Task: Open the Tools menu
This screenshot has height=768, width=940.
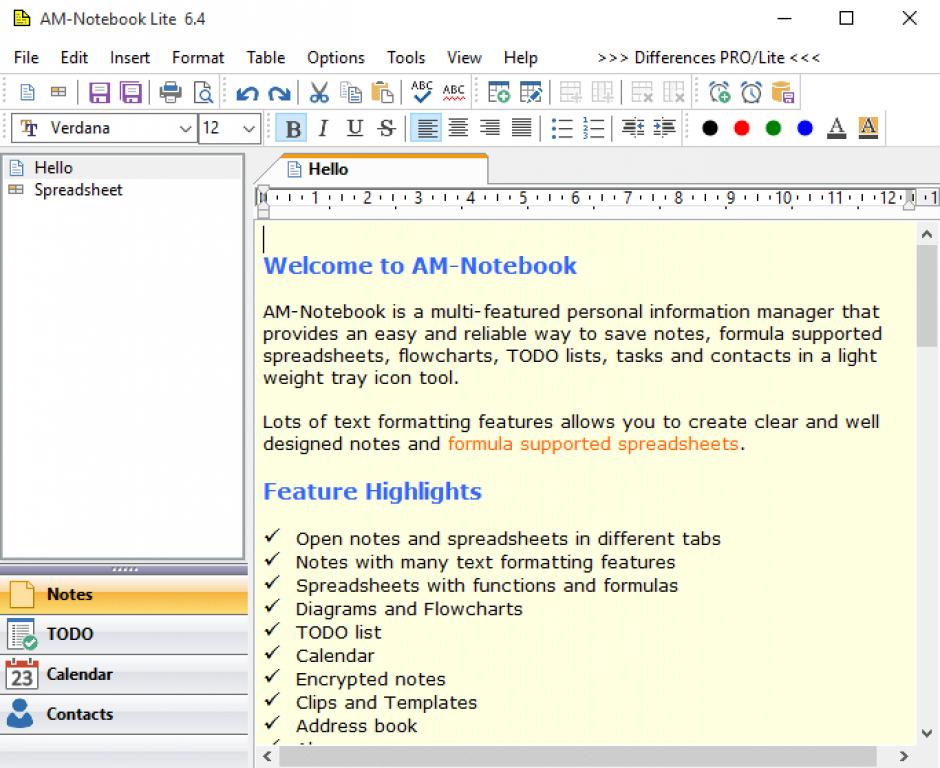Action: pos(406,58)
